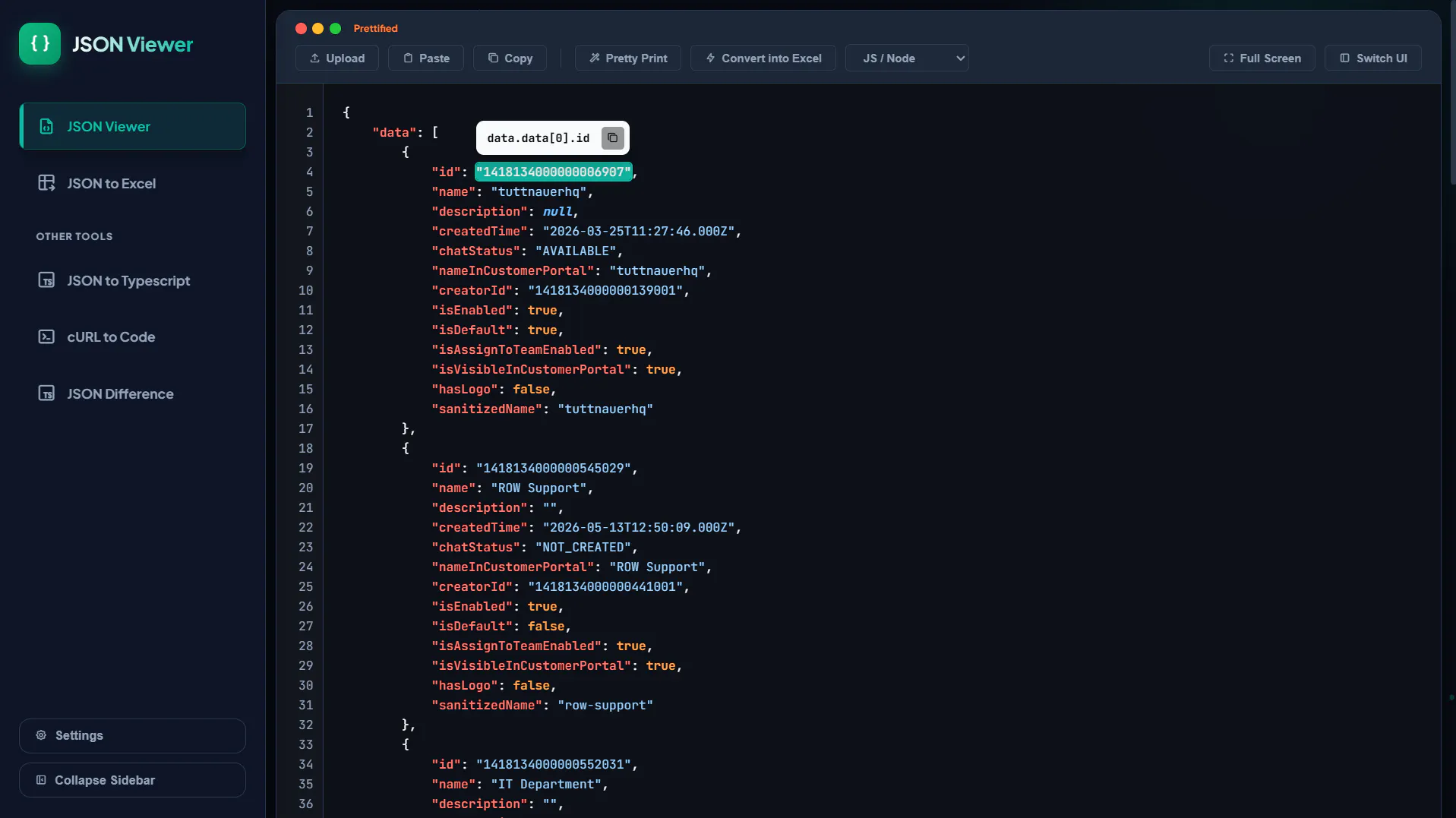This screenshot has height=818, width=1456.
Task: Click the data.data[0].id path text
Action: (538, 138)
